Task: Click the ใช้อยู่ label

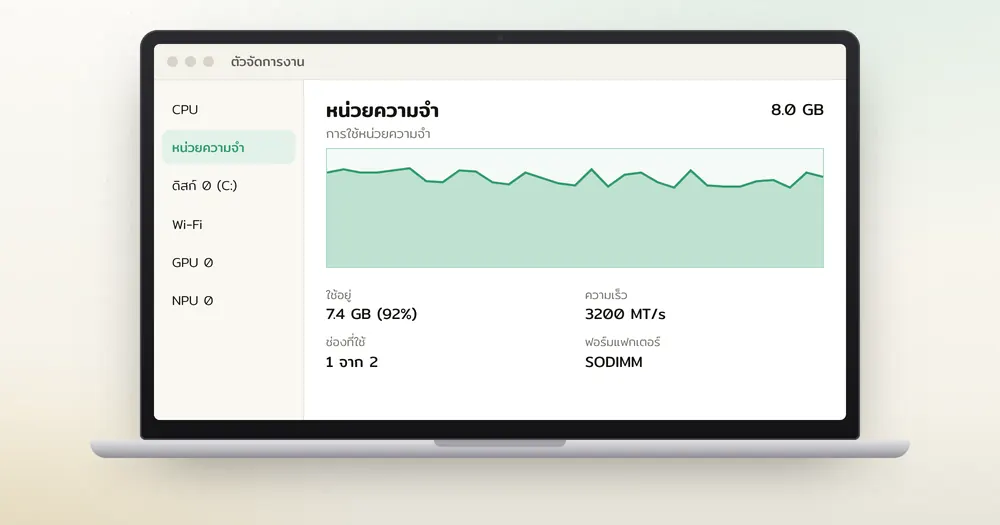Action: coord(339,295)
